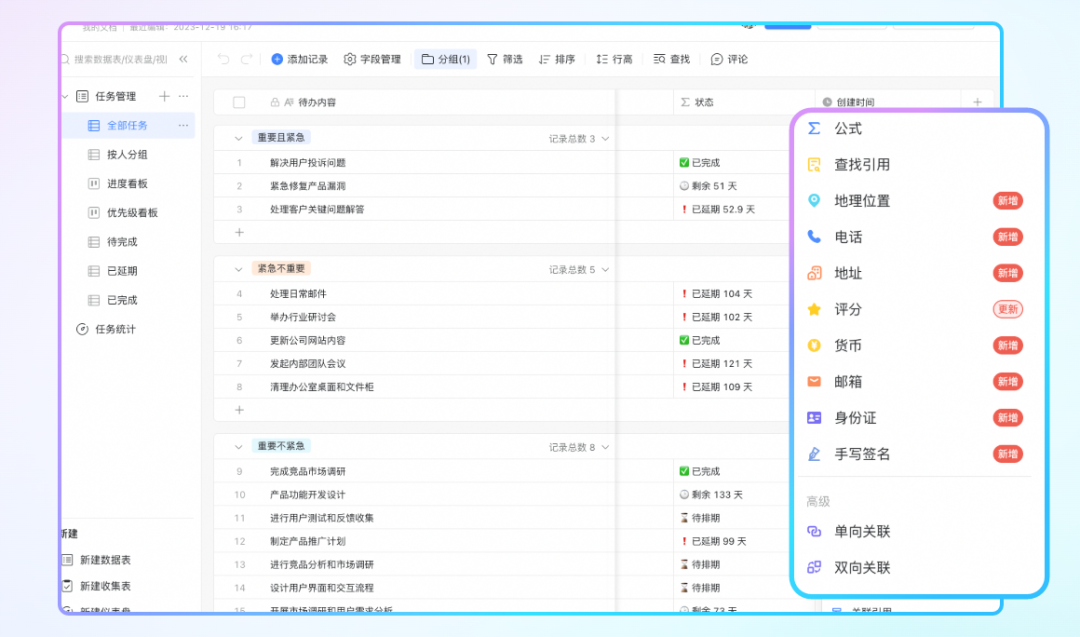Click 新建数据表 link

click(x=105, y=560)
